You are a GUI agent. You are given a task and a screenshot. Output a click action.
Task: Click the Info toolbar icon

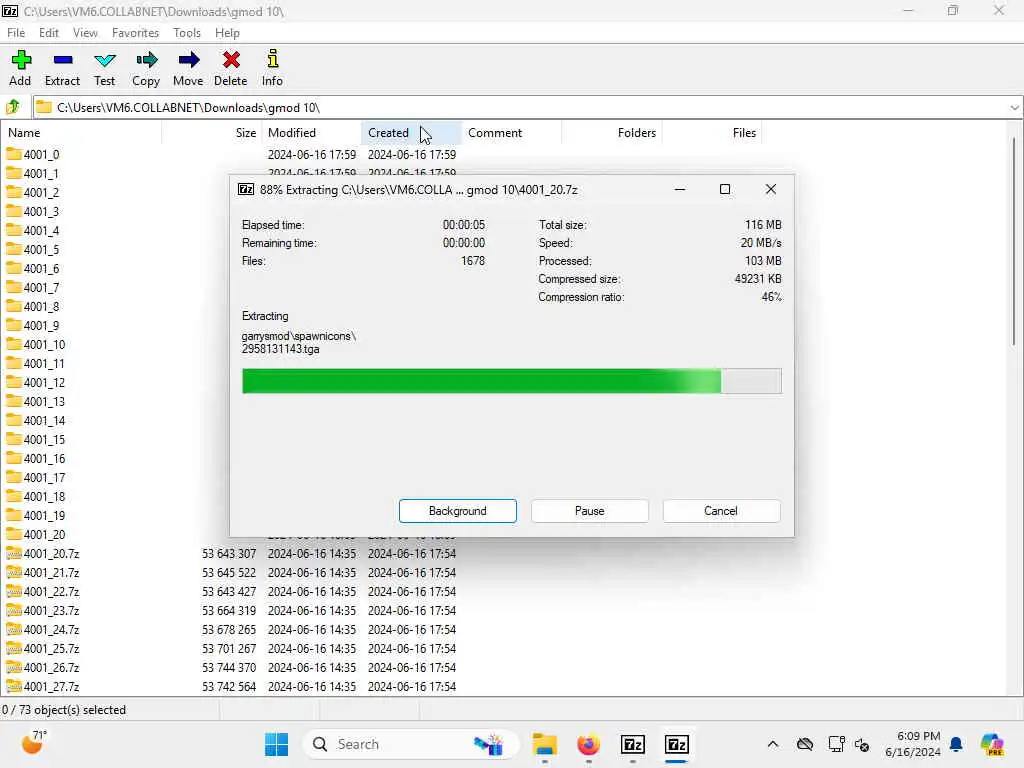pyautogui.click(x=272, y=59)
